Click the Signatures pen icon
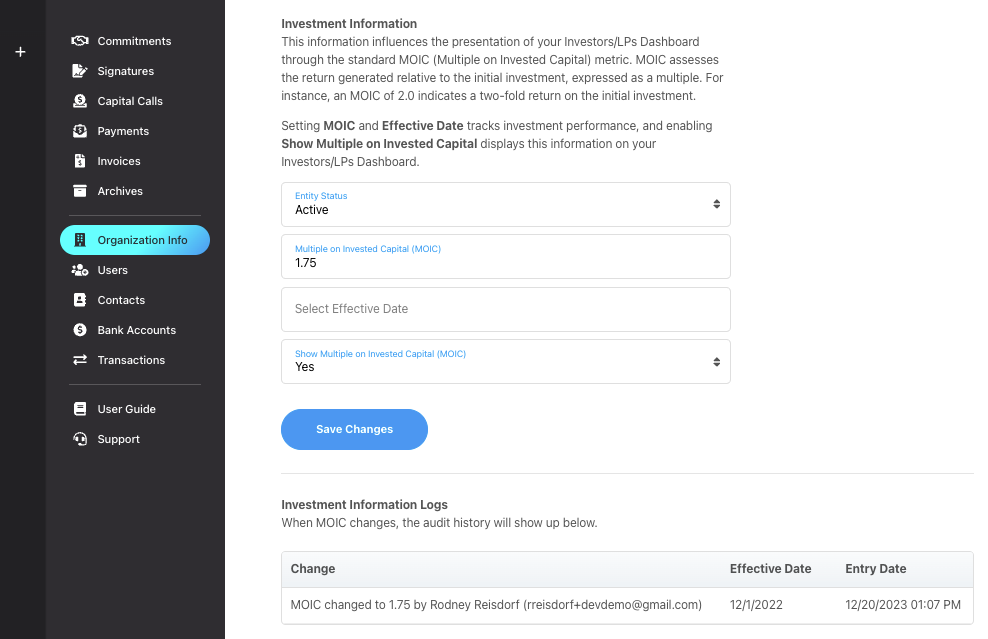This screenshot has height=639, width=988. point(80,71)
